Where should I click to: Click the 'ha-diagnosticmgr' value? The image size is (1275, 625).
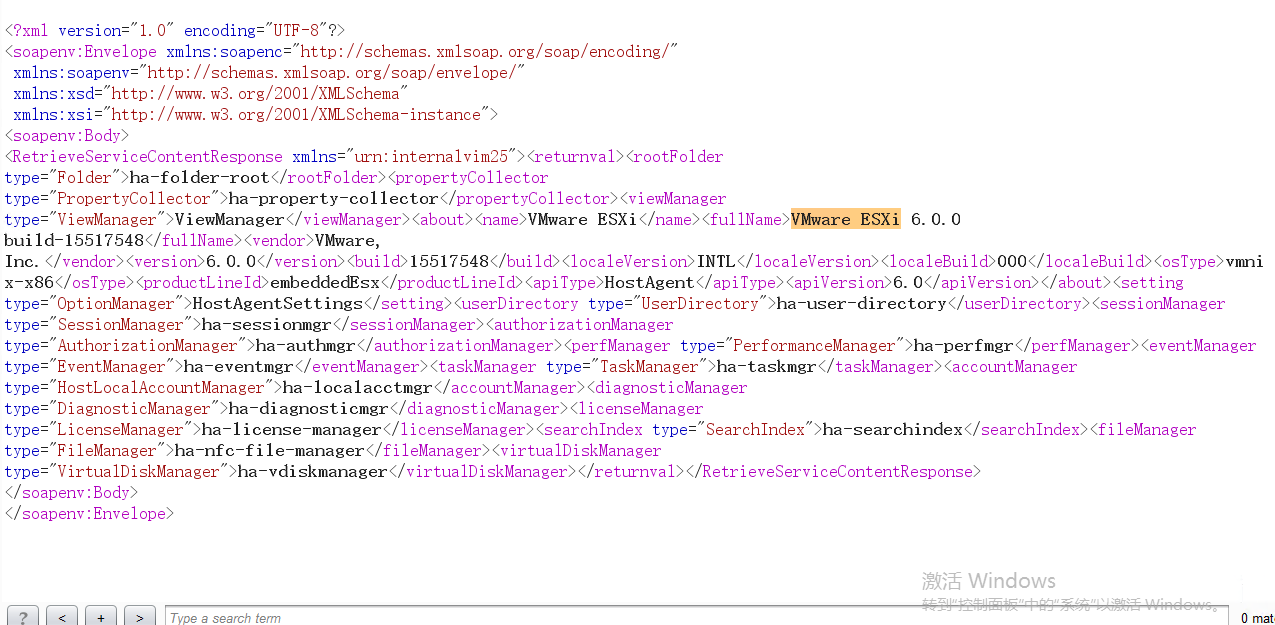[308, 408]
